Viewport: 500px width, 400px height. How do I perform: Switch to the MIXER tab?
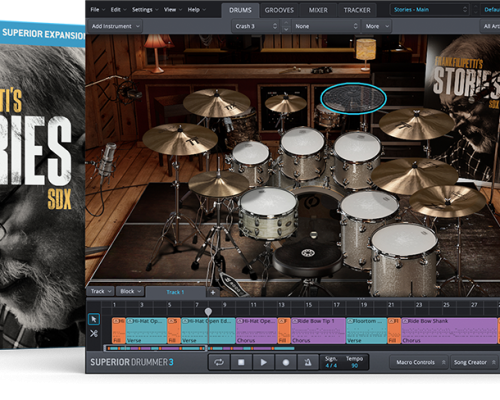[x=318, y=10]
